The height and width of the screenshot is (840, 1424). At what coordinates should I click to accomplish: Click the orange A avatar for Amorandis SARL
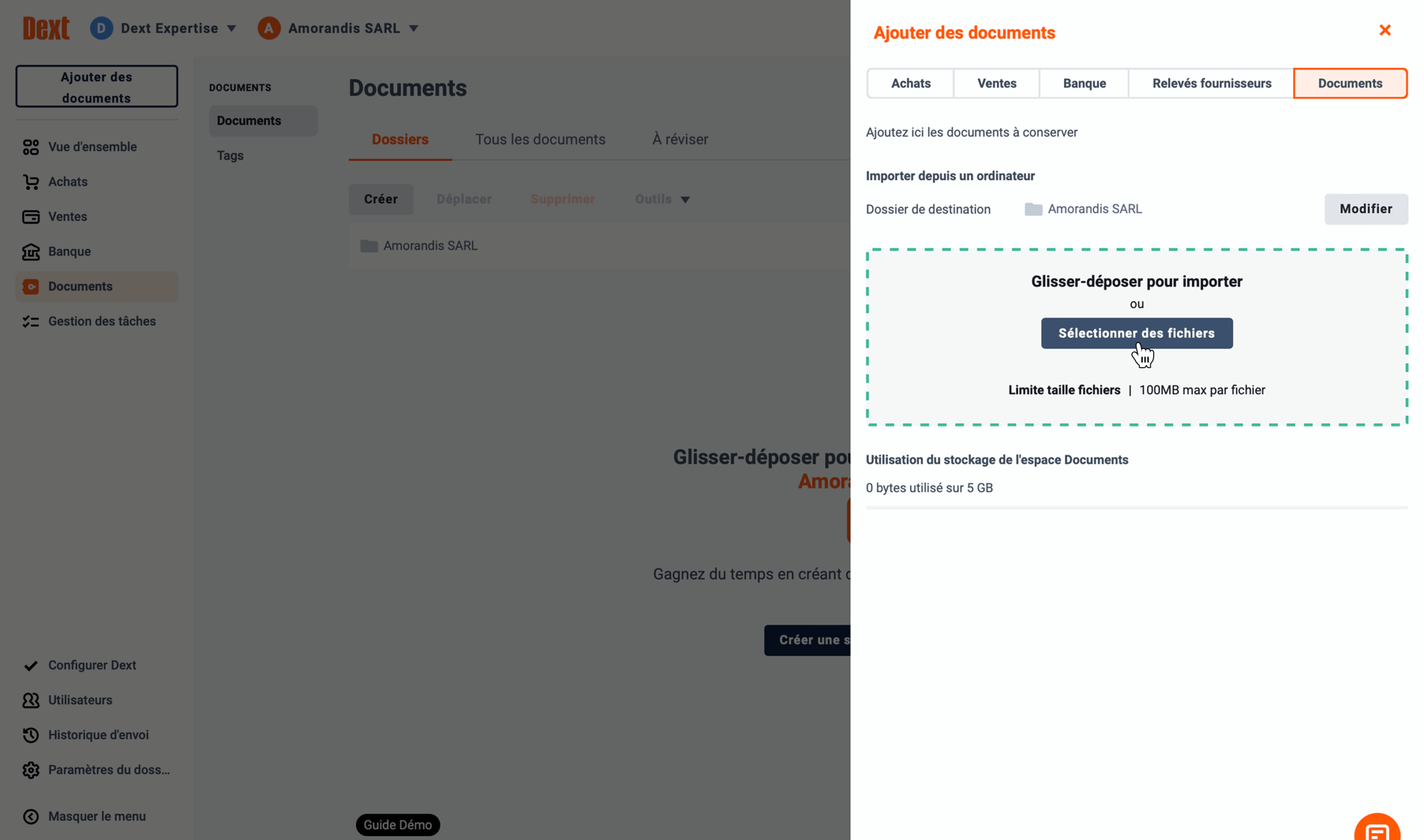[x=269, y=28]
